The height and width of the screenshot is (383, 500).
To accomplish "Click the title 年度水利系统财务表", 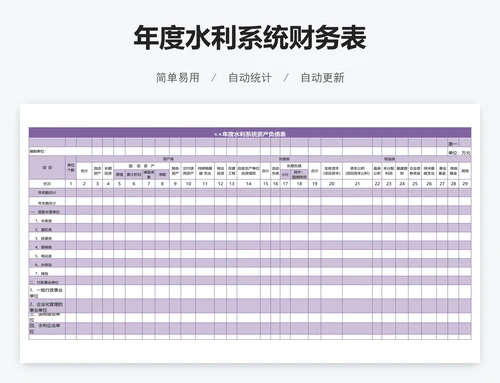I will [250, 38].
